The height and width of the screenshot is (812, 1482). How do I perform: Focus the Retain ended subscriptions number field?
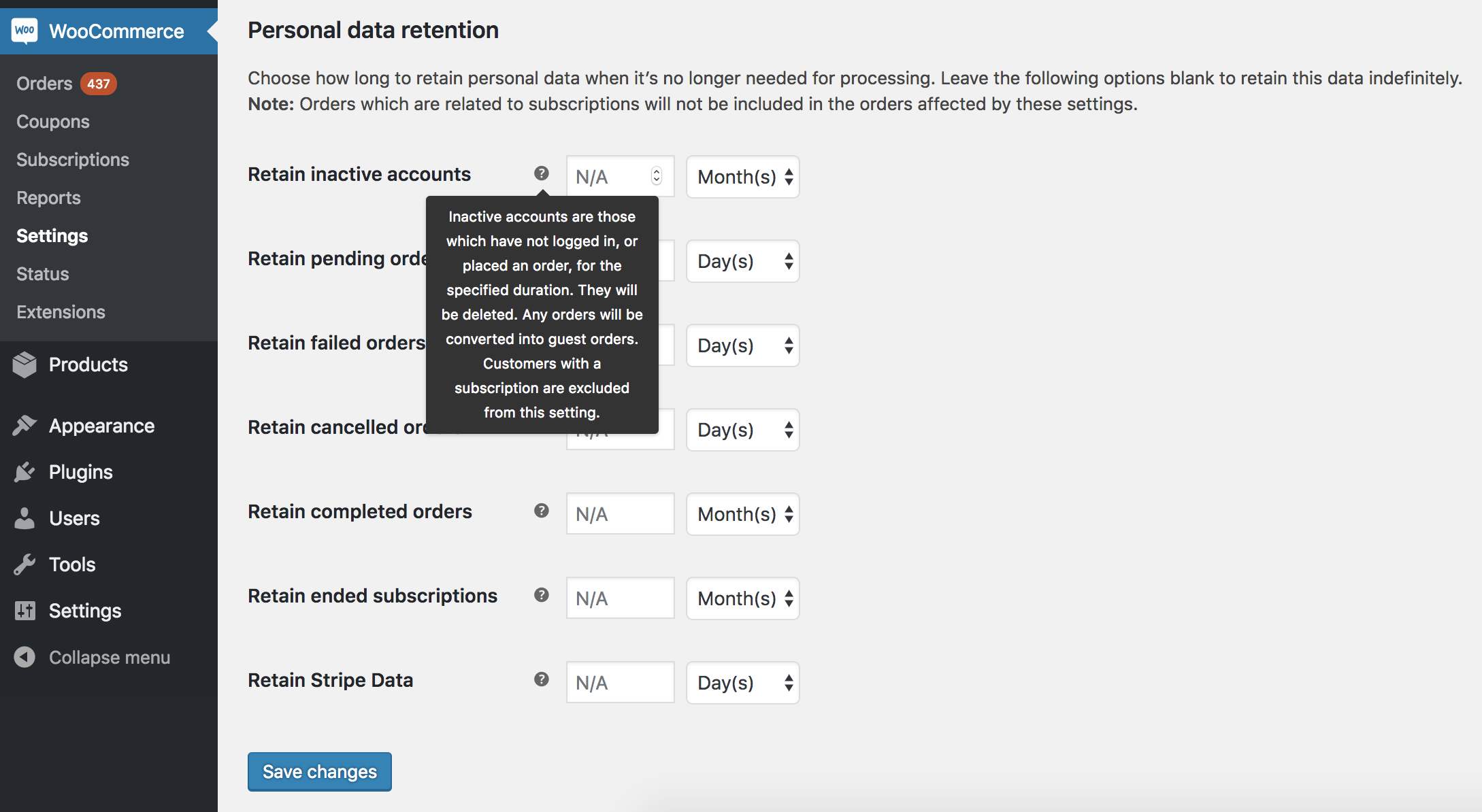tap(621, 598)
